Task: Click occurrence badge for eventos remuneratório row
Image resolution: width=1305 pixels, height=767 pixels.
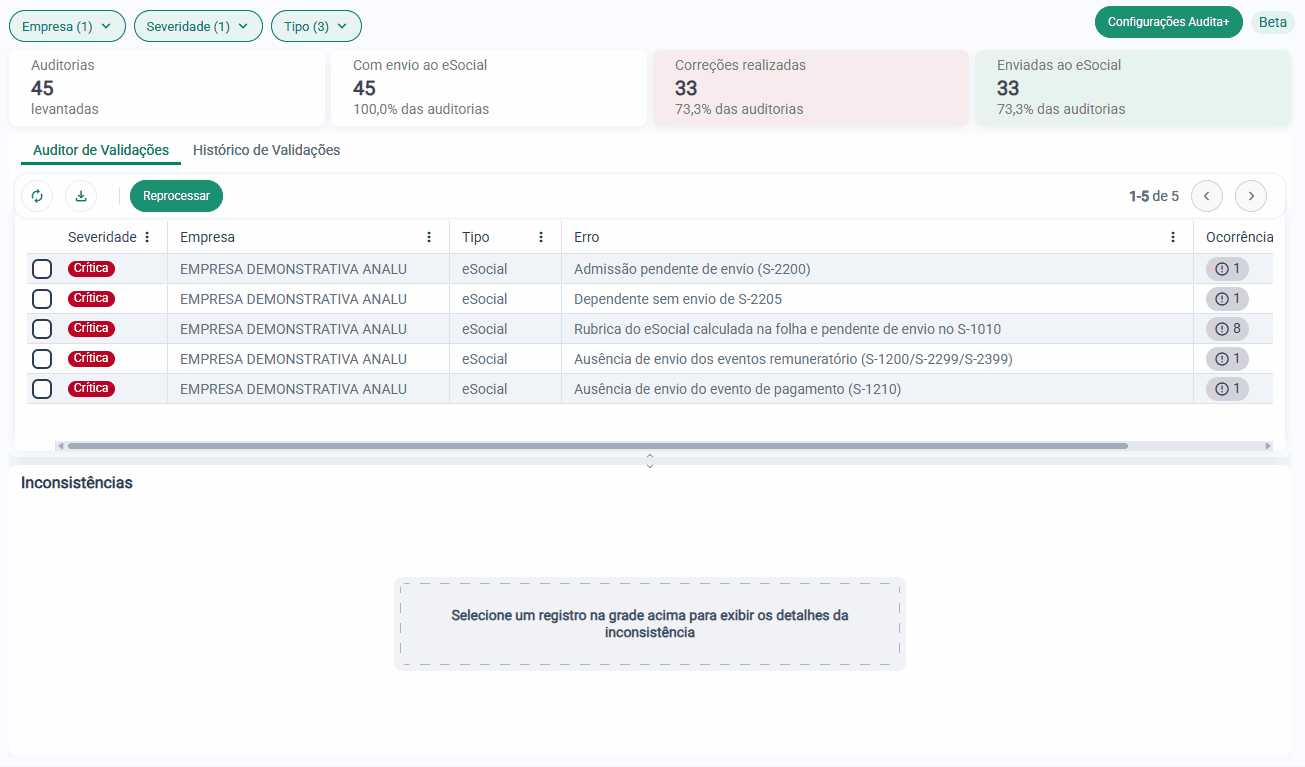Action: [x=1227, y=359]
